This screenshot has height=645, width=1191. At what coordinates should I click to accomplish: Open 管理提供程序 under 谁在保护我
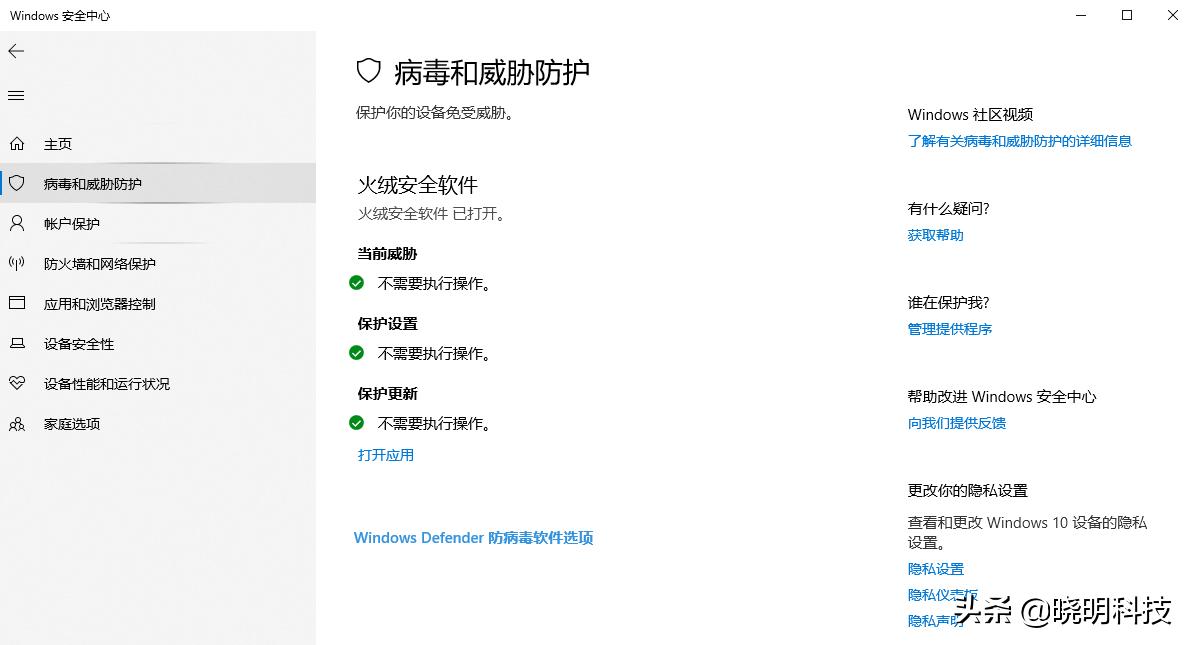click(x=949, y=328)
